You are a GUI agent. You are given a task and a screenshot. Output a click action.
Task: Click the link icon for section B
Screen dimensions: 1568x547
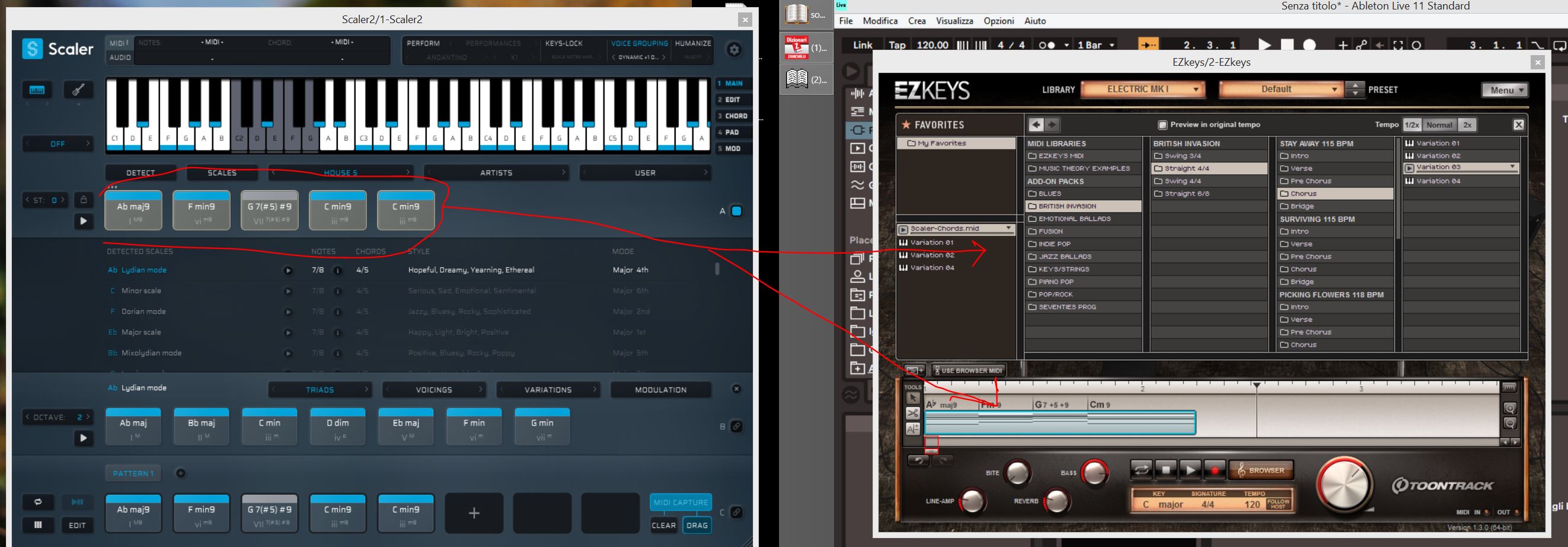736,427
